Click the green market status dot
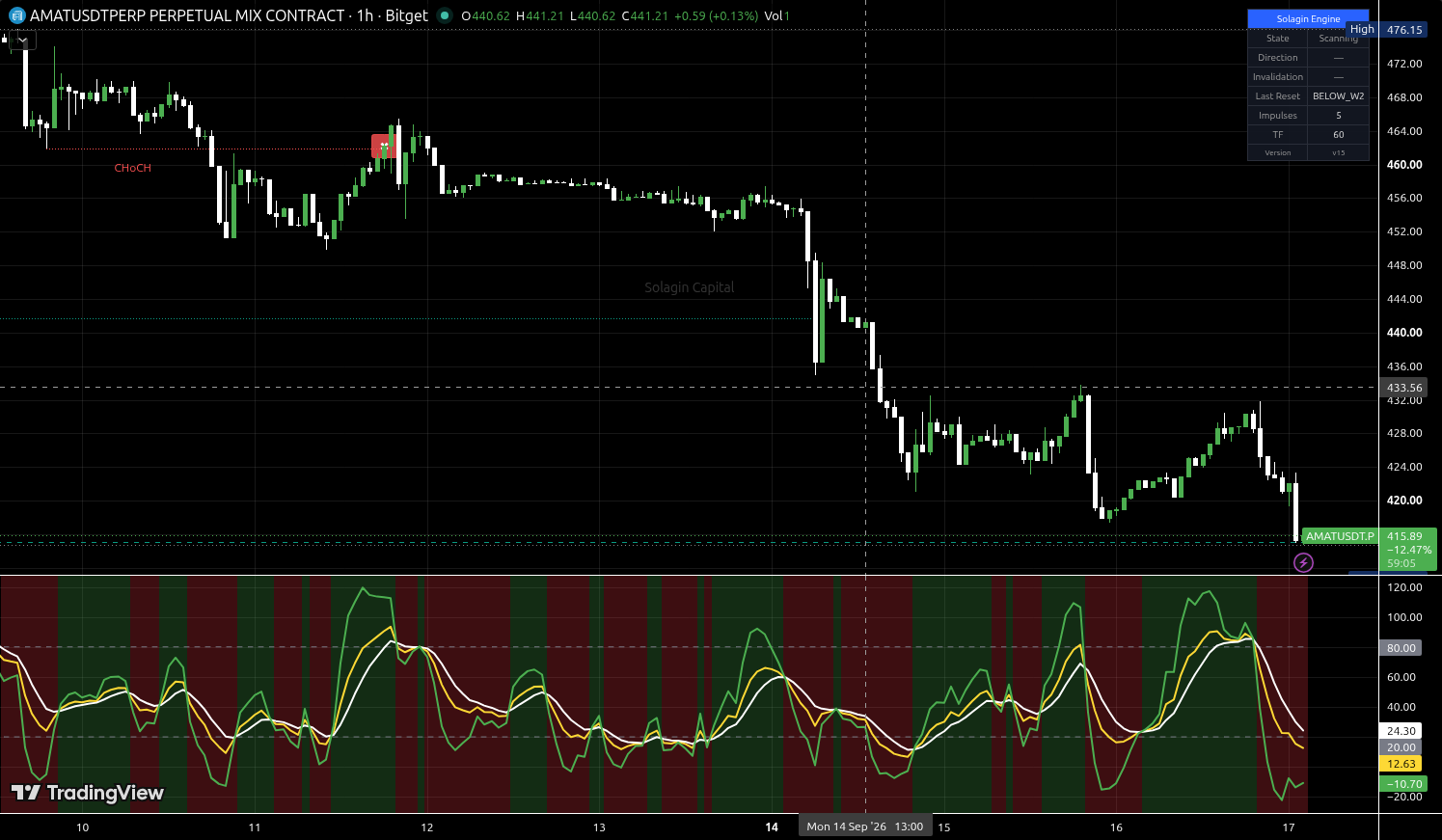This screenshot has height=840, width=1442. click(444, 15)
